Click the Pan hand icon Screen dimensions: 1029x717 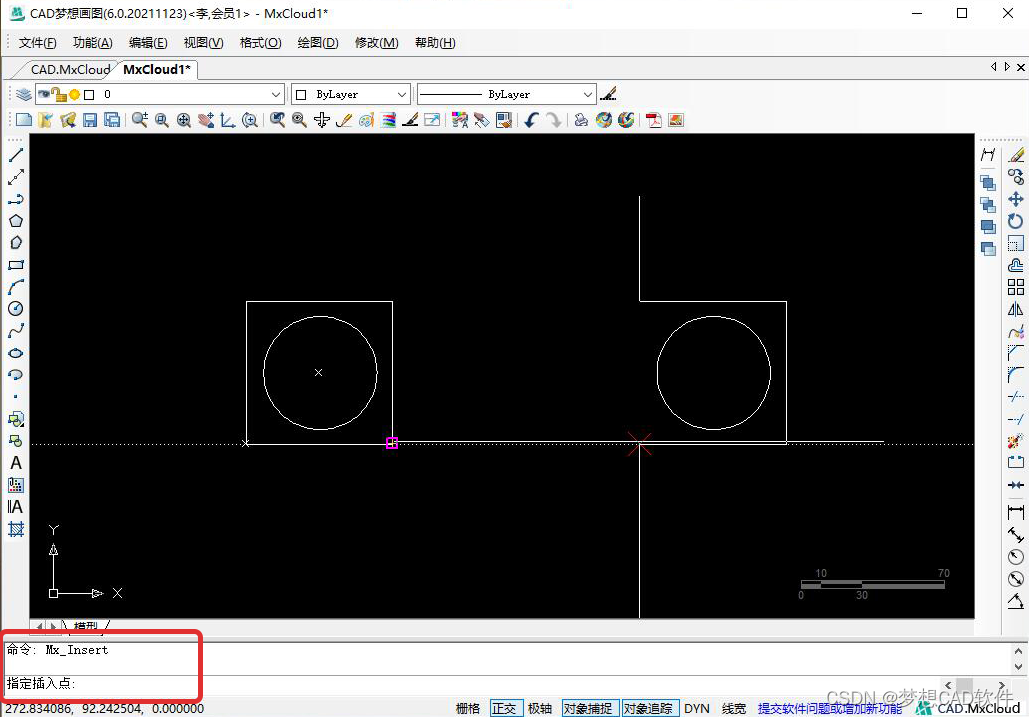pos(206,120)
